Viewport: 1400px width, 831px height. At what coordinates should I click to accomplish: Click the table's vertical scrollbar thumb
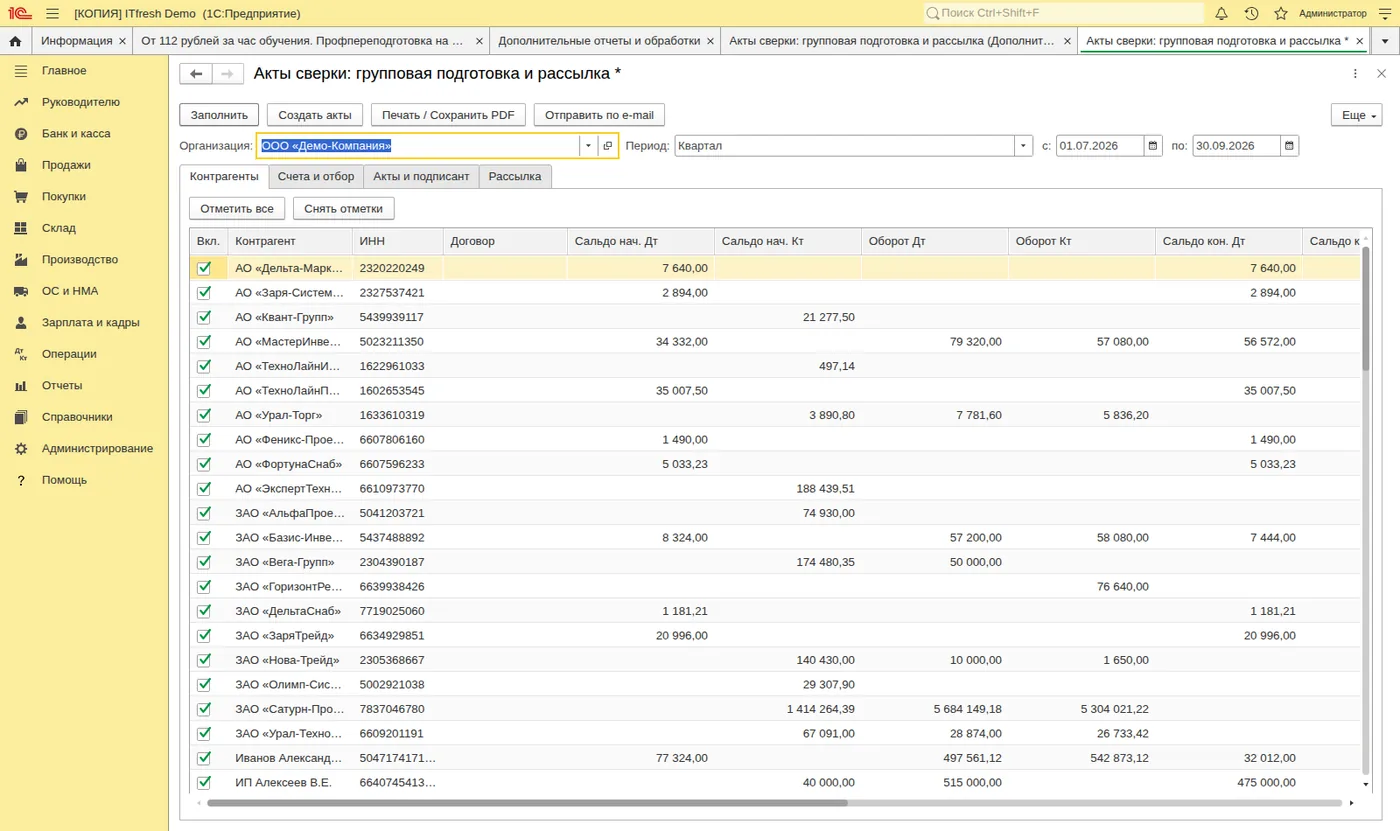coord(1366,308)
